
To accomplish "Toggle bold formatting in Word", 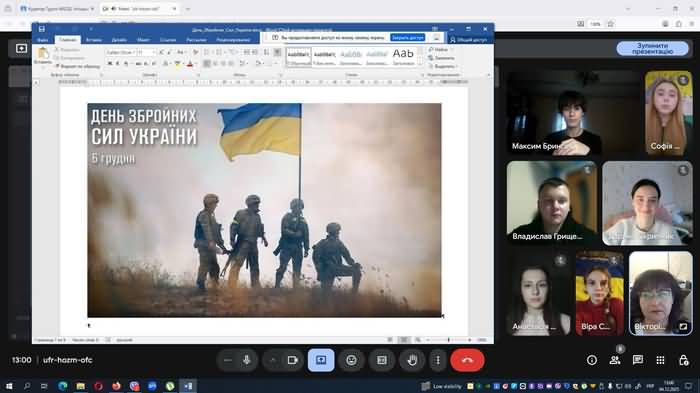I will click(x=110, y=64).
